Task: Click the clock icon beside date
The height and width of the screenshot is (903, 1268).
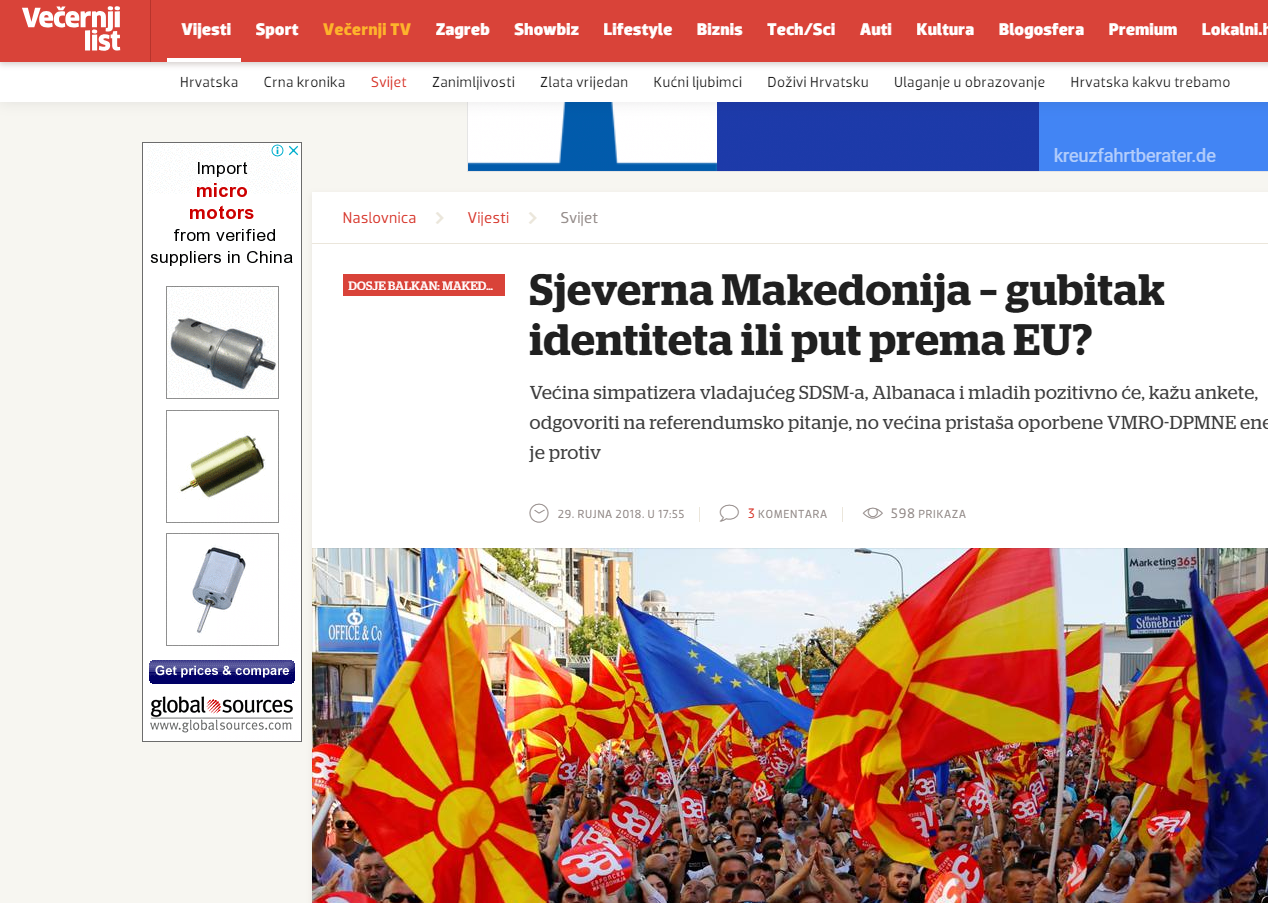Action: [x=539, y=513]
